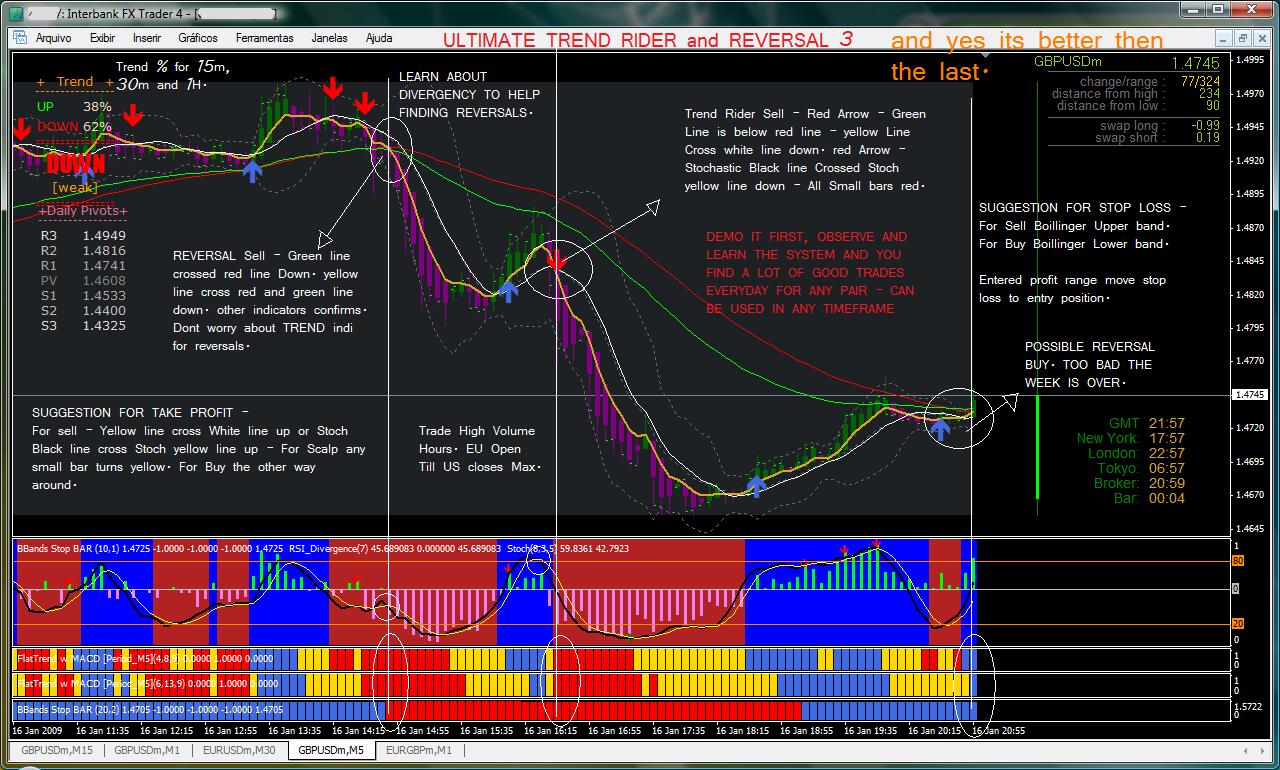This screenshot has width=1280, height=770.
Task: Open the Ajuda help menu
Action: coord(379,38)
